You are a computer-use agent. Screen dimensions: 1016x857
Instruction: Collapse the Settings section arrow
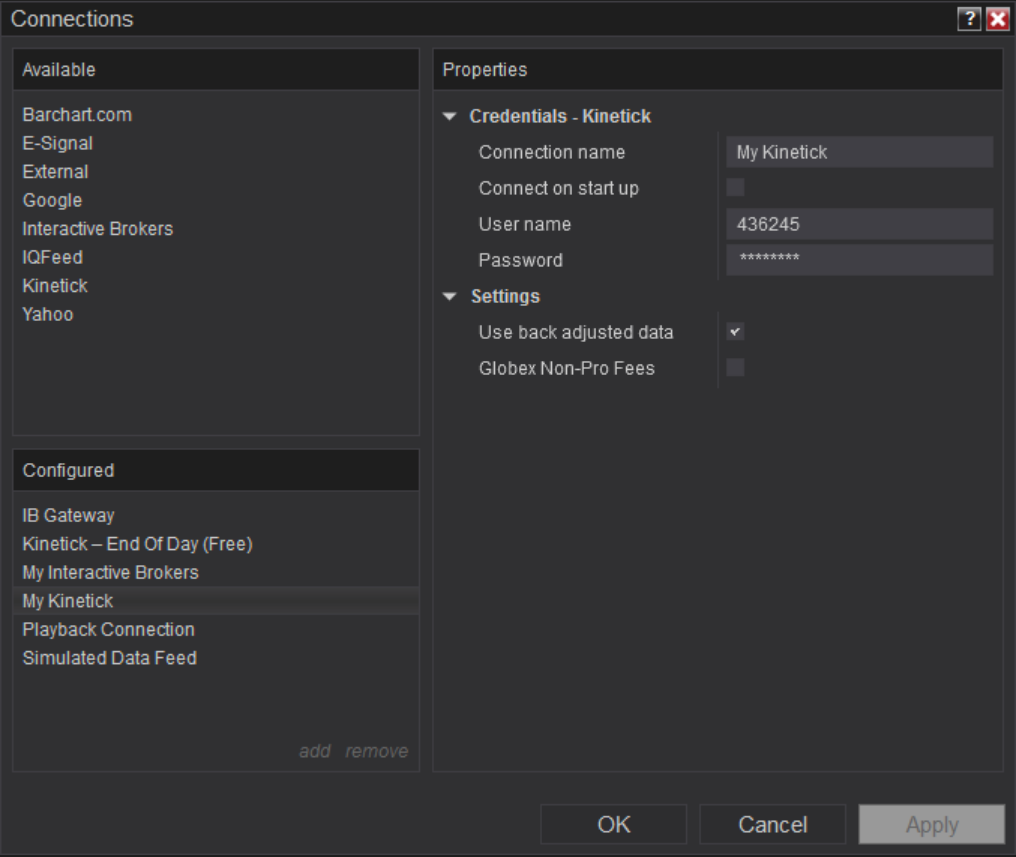tap(450, 297)
